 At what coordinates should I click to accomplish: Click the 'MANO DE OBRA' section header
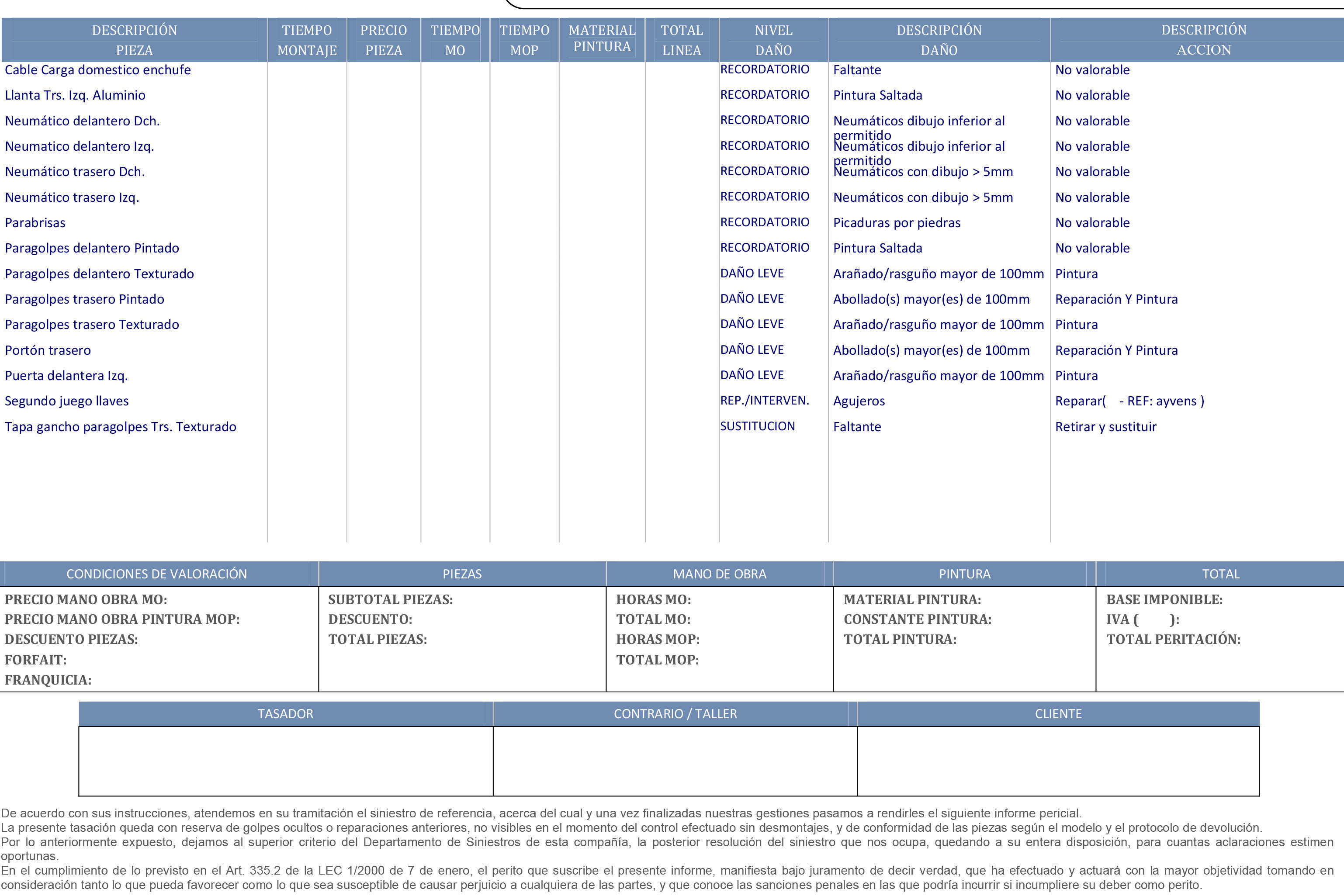pyautogui.click(x=720, y=574)
